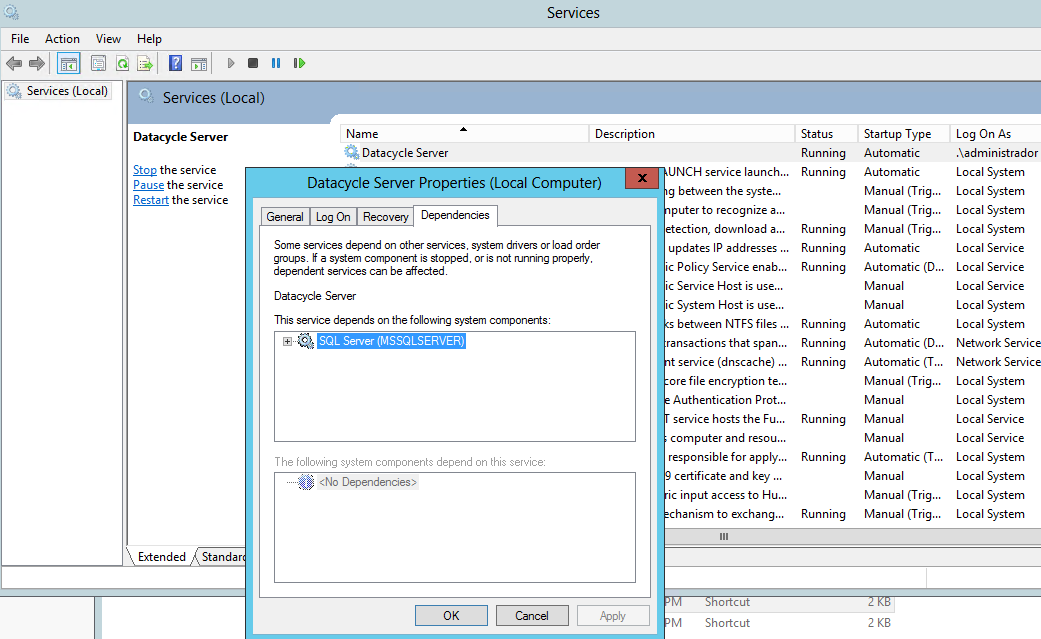Image resolution: width=1041 pixels, height=639 pixels.
Task: Click the Automatic cell of Datacycle Server row
Action: (x=892, y=153)
